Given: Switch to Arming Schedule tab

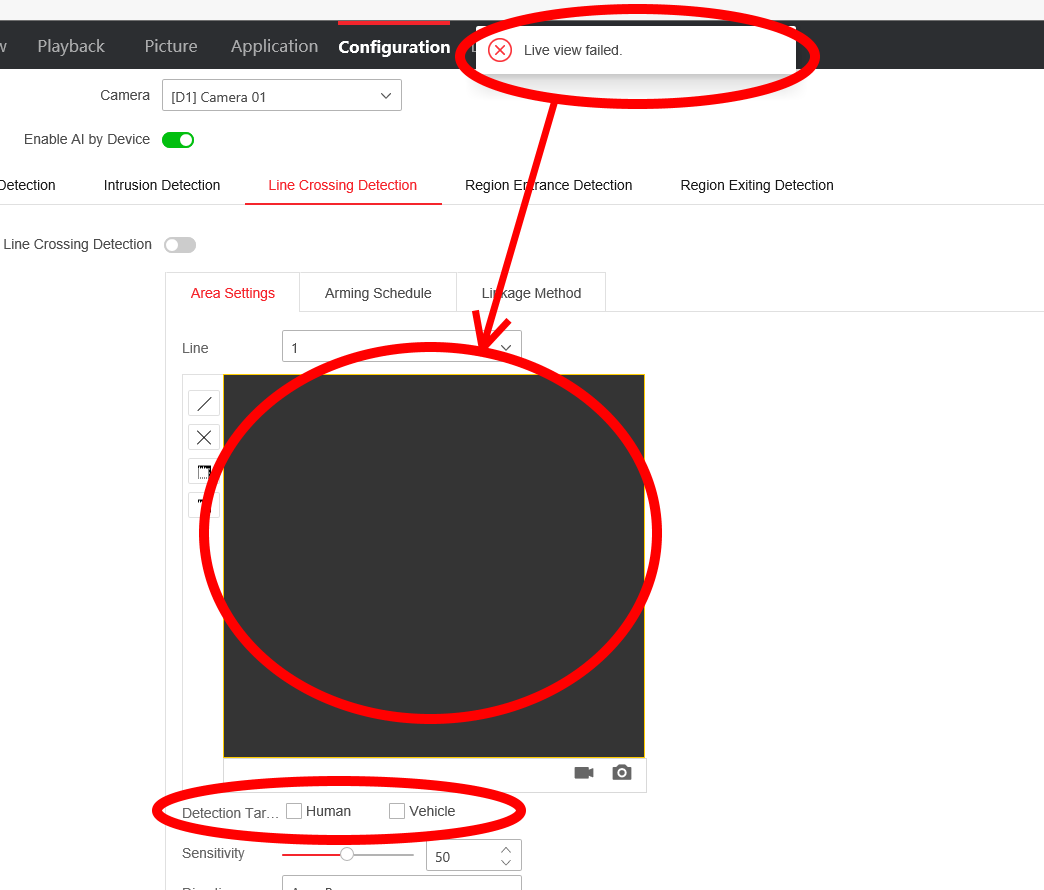Looking at the screenshot, I should point(378,293).
